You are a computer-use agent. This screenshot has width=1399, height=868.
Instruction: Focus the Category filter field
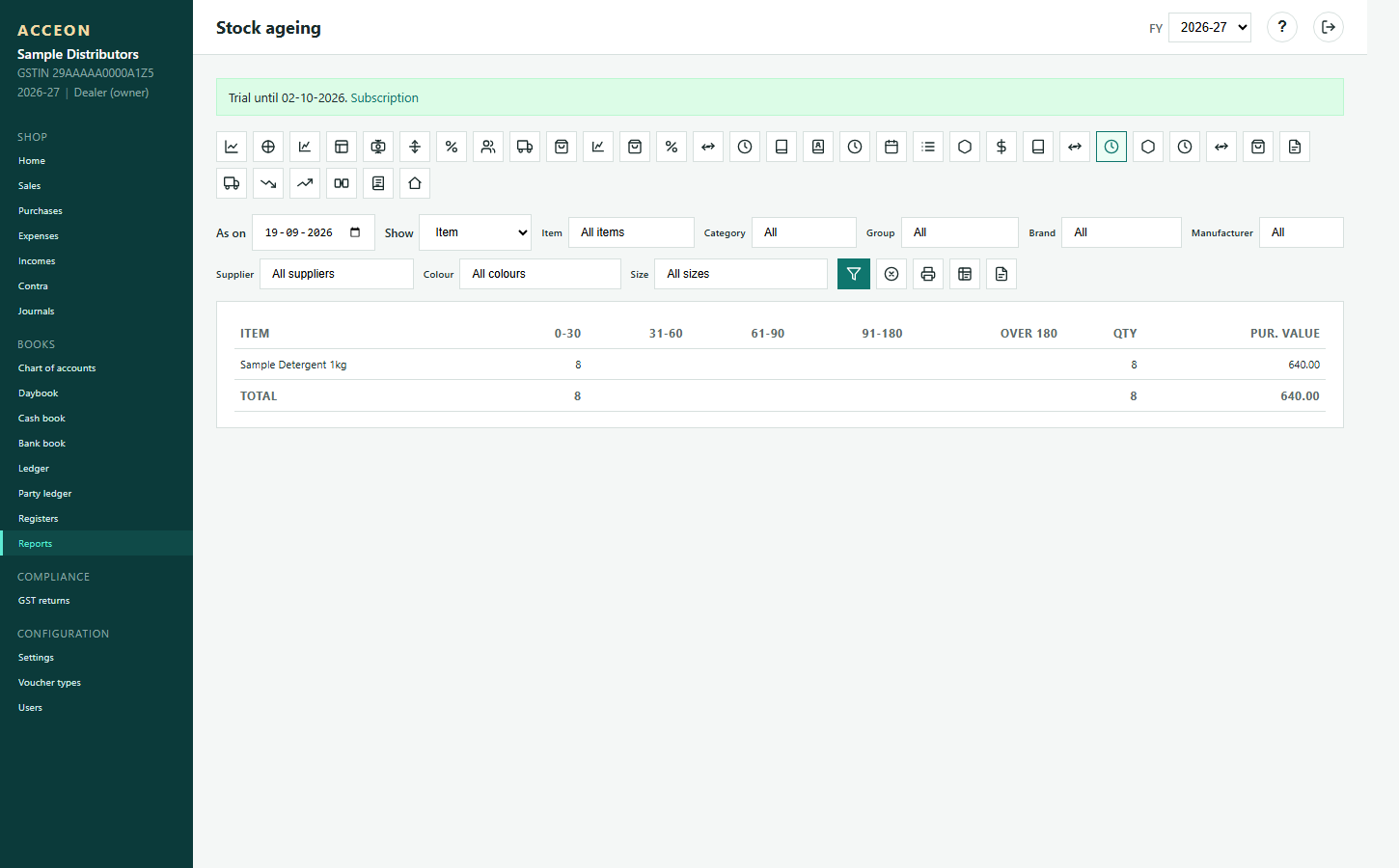804,232
